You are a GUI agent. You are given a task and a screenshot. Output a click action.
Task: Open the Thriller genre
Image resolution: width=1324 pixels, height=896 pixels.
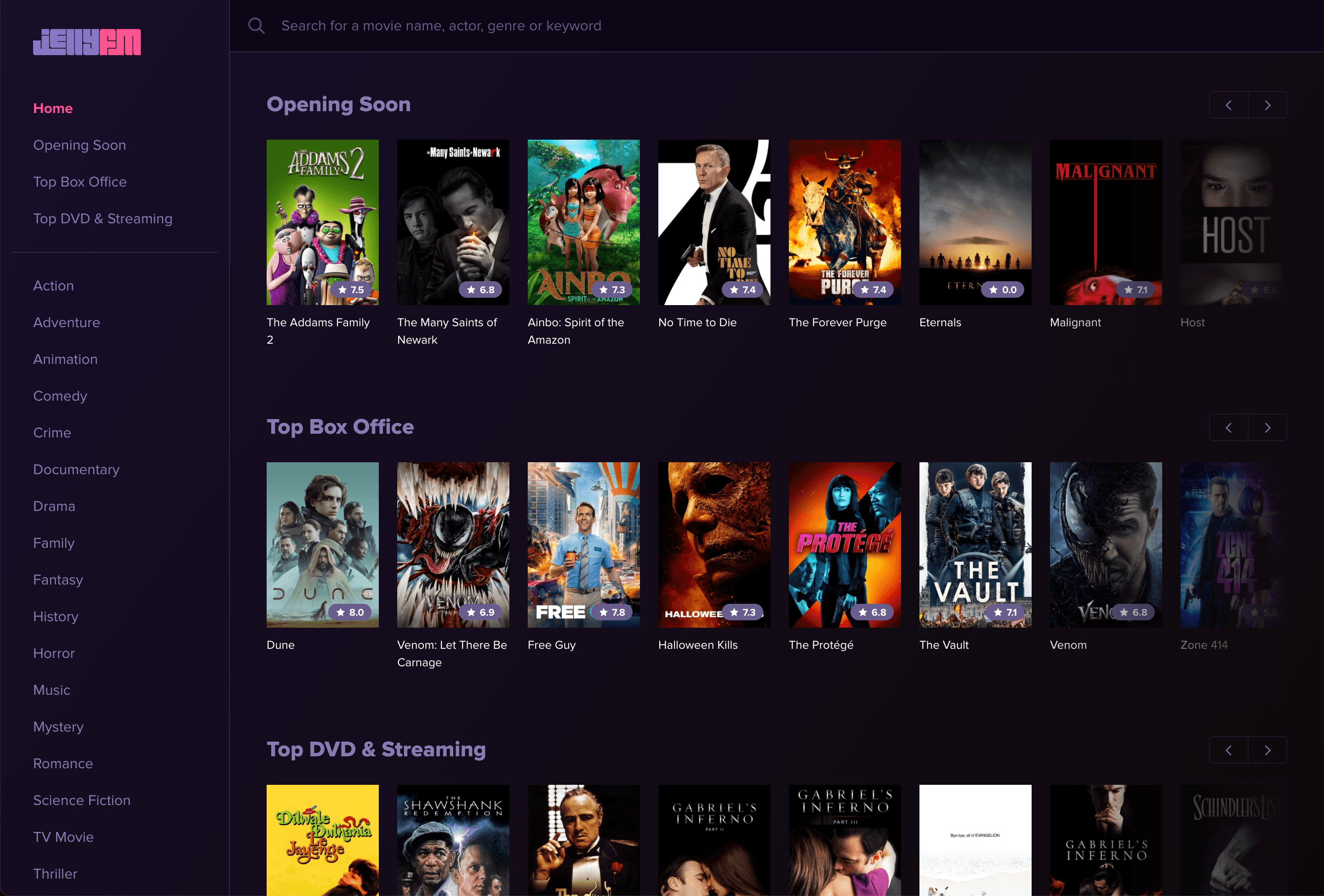tap(55, 874)
